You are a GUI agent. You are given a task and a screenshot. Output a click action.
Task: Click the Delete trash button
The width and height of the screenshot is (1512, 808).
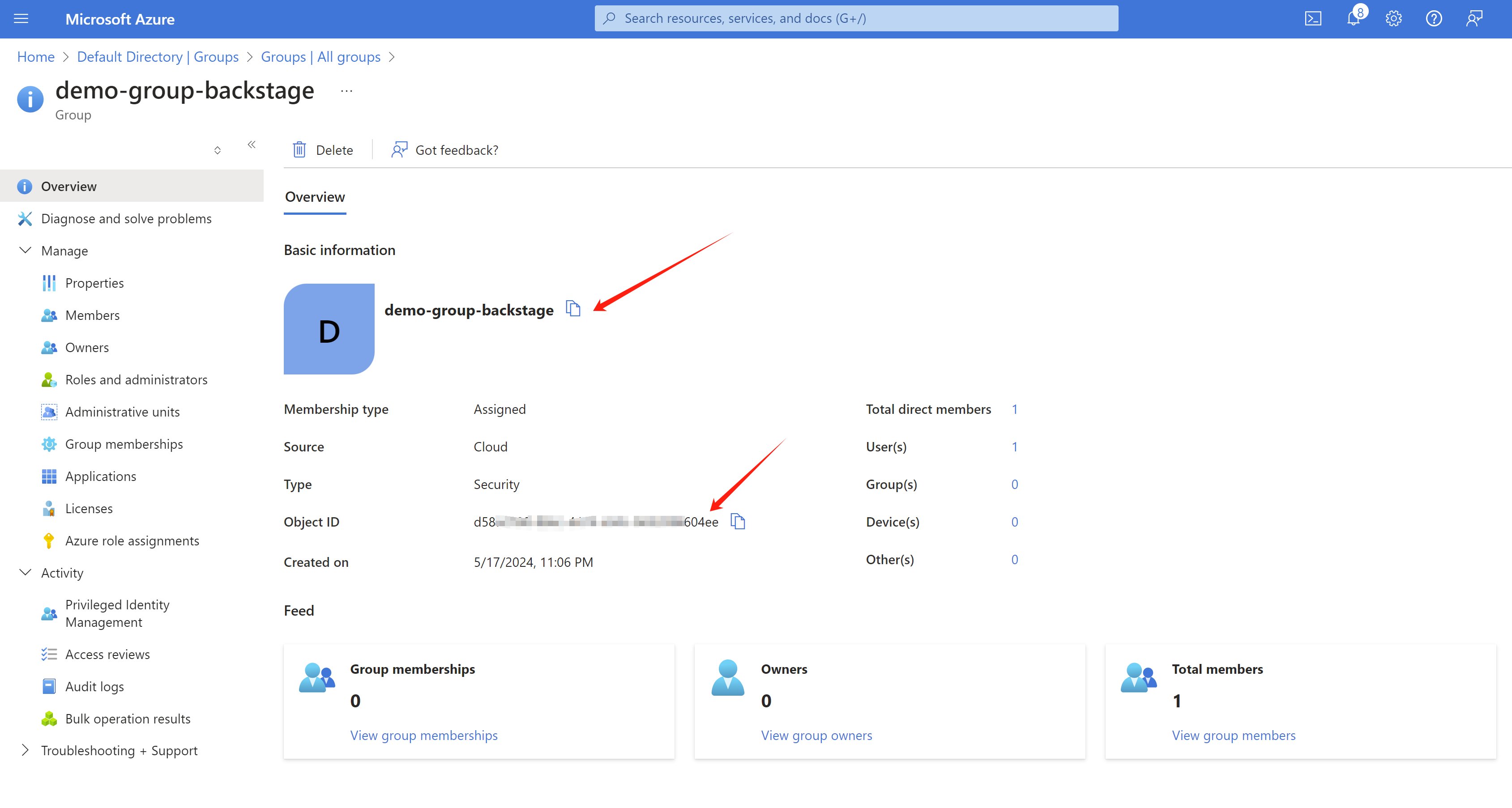pyautogui.click(x=323, y=150)
